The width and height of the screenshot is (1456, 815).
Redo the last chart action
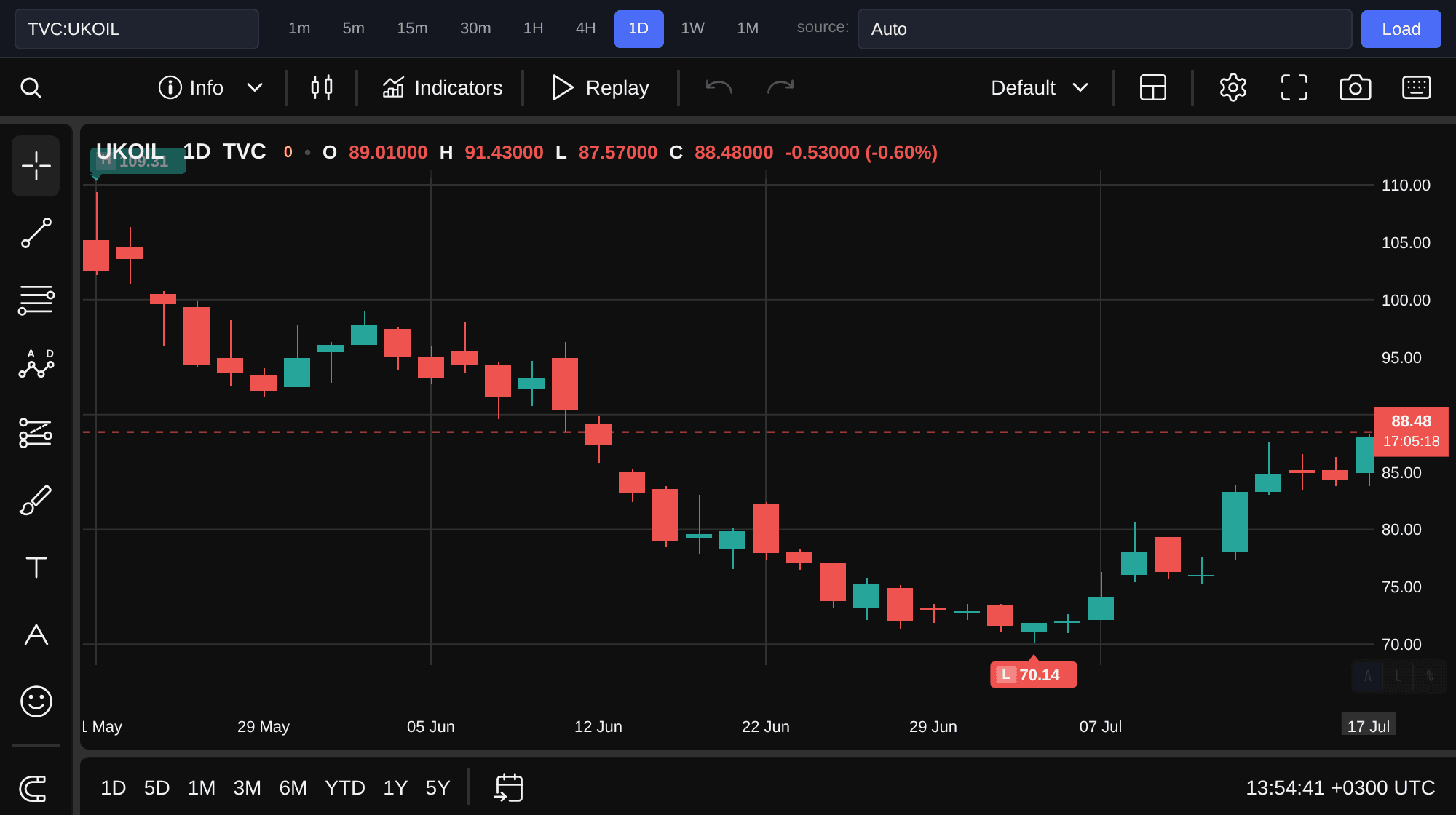pyautogui.click(x=780, y=88)
